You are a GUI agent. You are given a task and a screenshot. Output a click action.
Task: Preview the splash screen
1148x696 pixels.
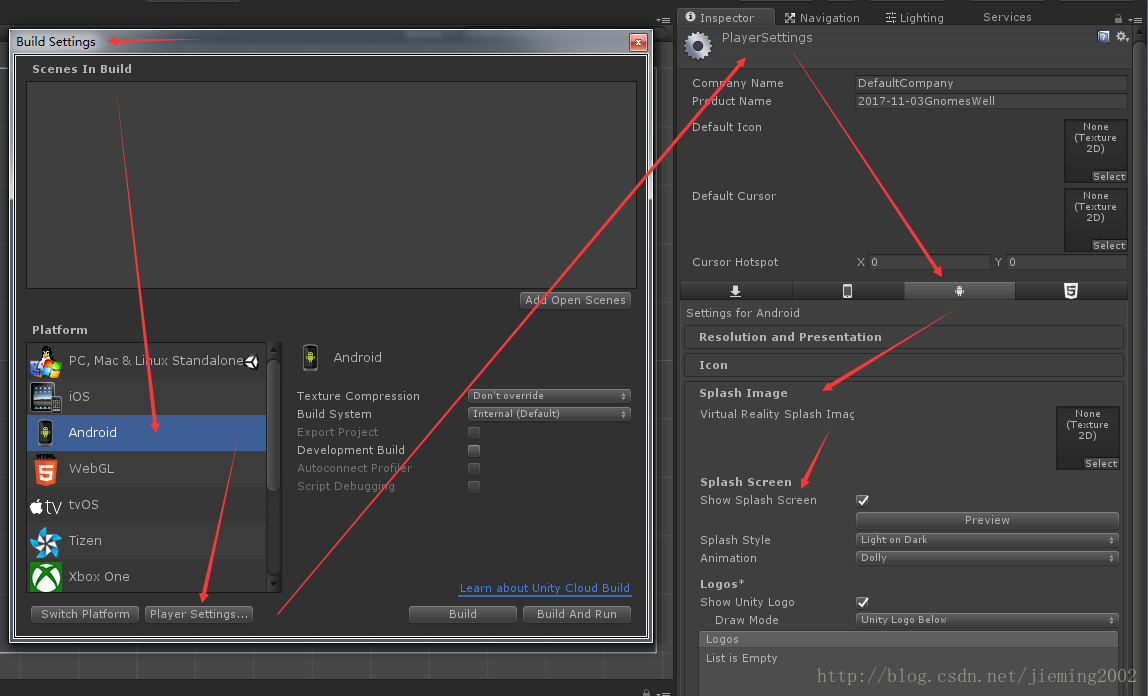pos(987,520)
